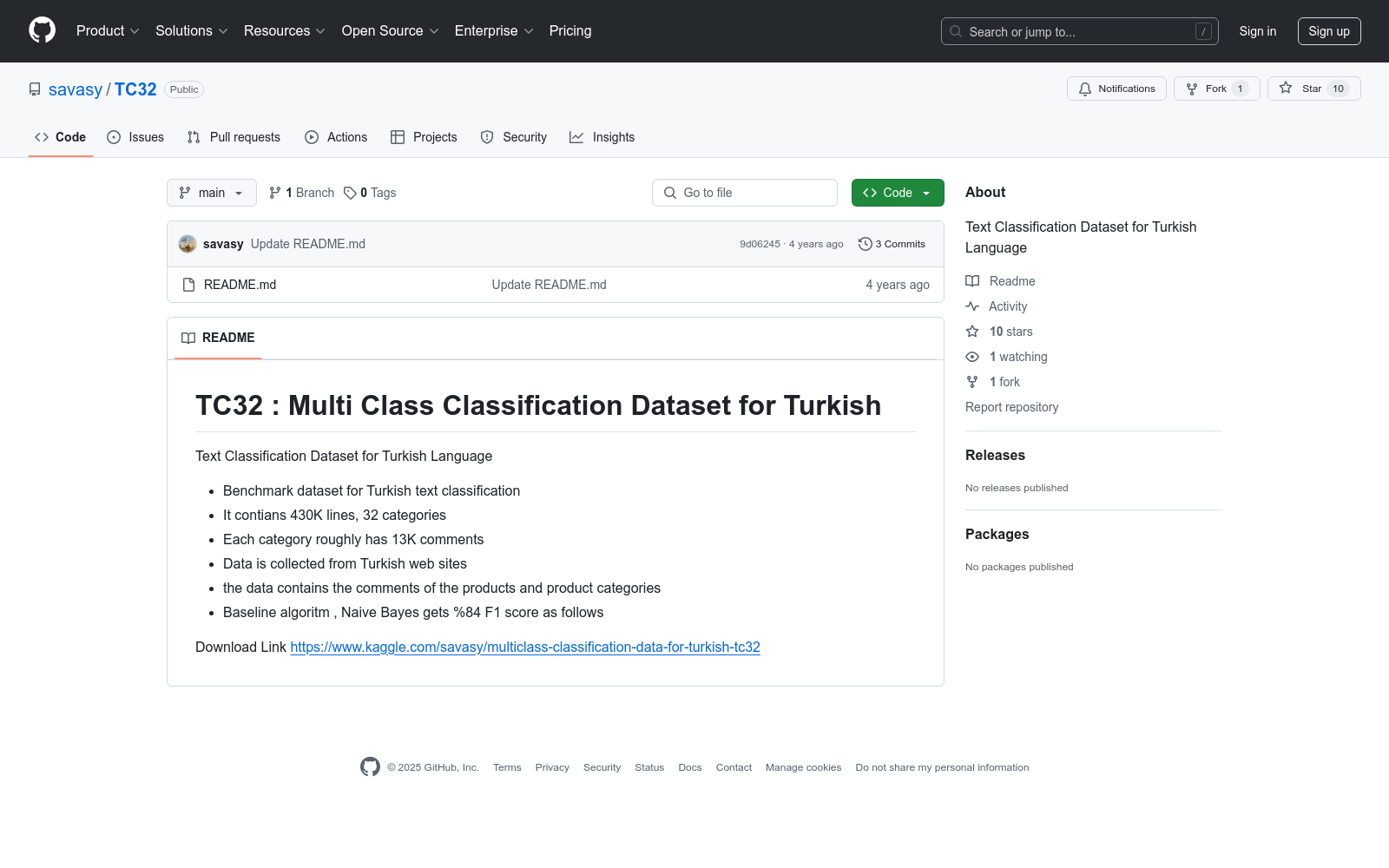View the 0 Tags list
The width and height of the screenshot is (1389, 868).
[x=370, y=193]
